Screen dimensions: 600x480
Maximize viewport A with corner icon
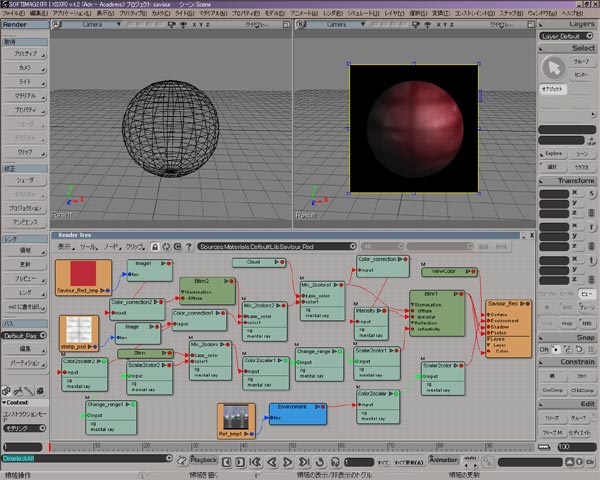click(286, 24)
